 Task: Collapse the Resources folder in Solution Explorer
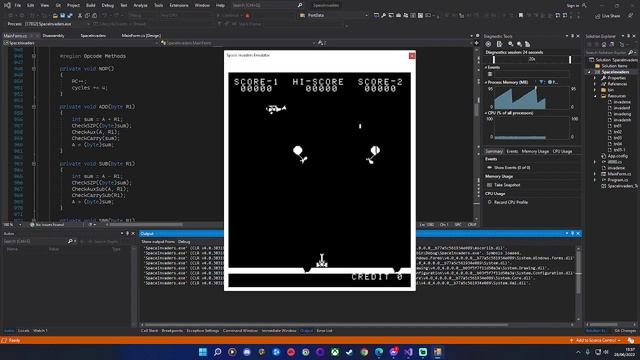[x=595, y=96]
